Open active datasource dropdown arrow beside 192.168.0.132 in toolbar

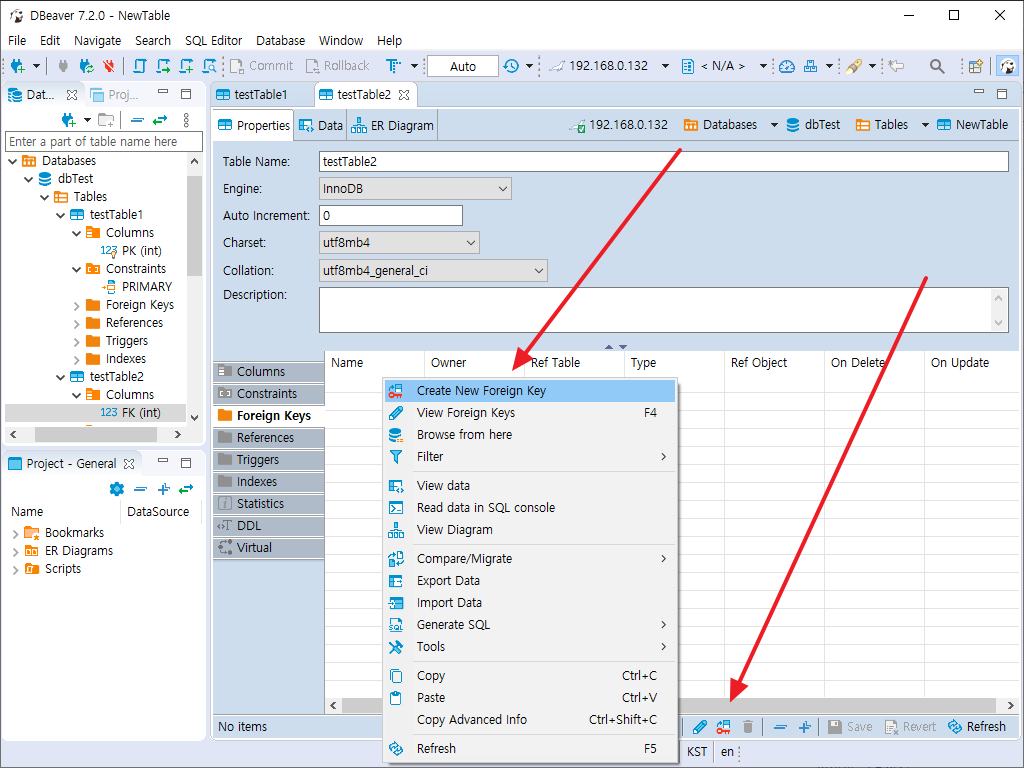[665, 66]
